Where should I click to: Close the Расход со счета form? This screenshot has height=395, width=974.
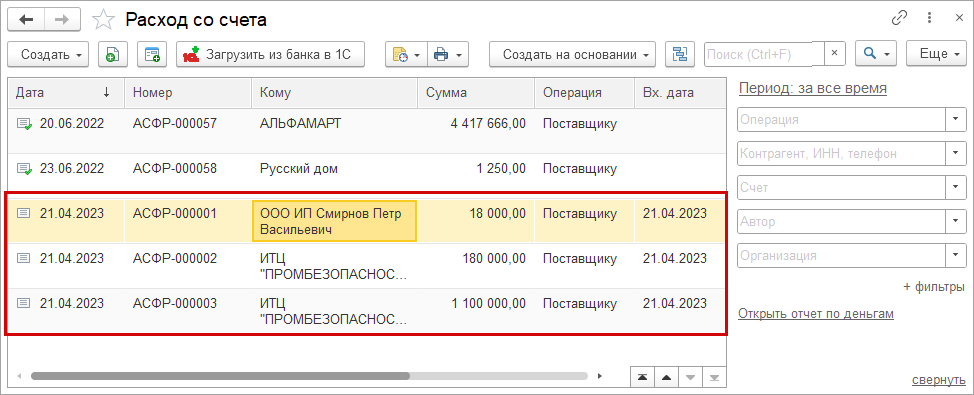coord(958,19)
